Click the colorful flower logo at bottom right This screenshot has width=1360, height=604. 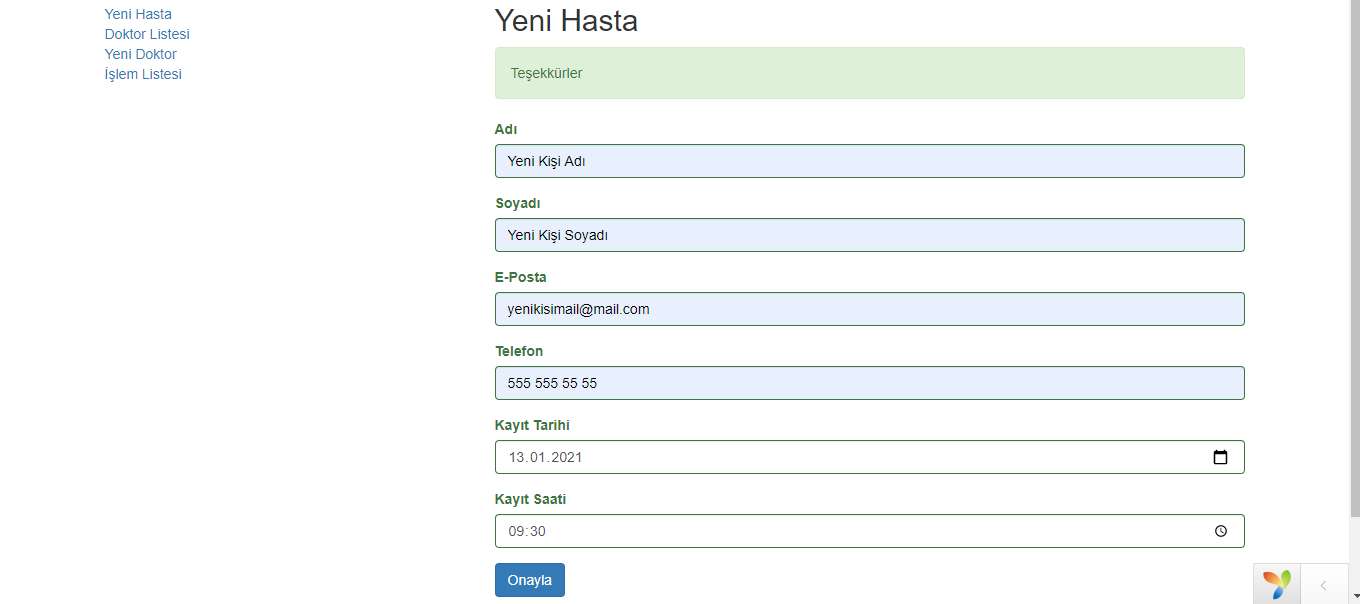click(x=1275, y=582)
